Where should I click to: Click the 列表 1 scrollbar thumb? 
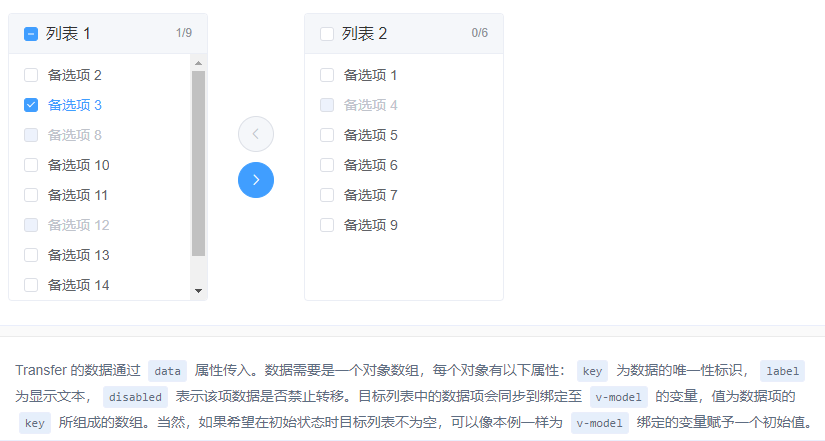coord(198,164)
